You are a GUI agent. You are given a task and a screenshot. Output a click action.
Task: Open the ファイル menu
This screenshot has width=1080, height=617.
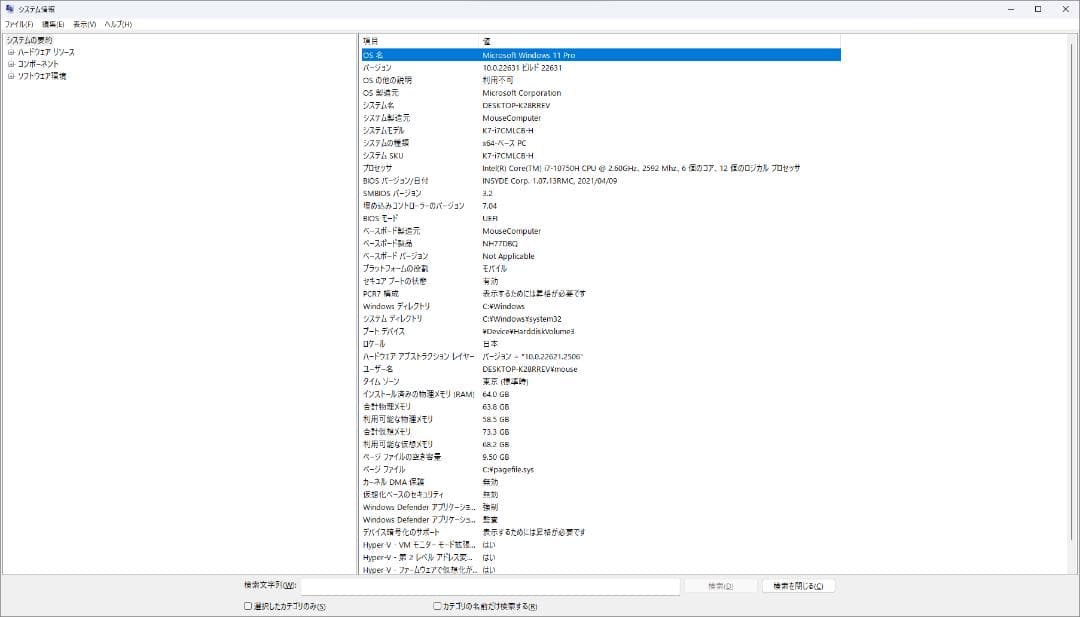click(18, 22)
